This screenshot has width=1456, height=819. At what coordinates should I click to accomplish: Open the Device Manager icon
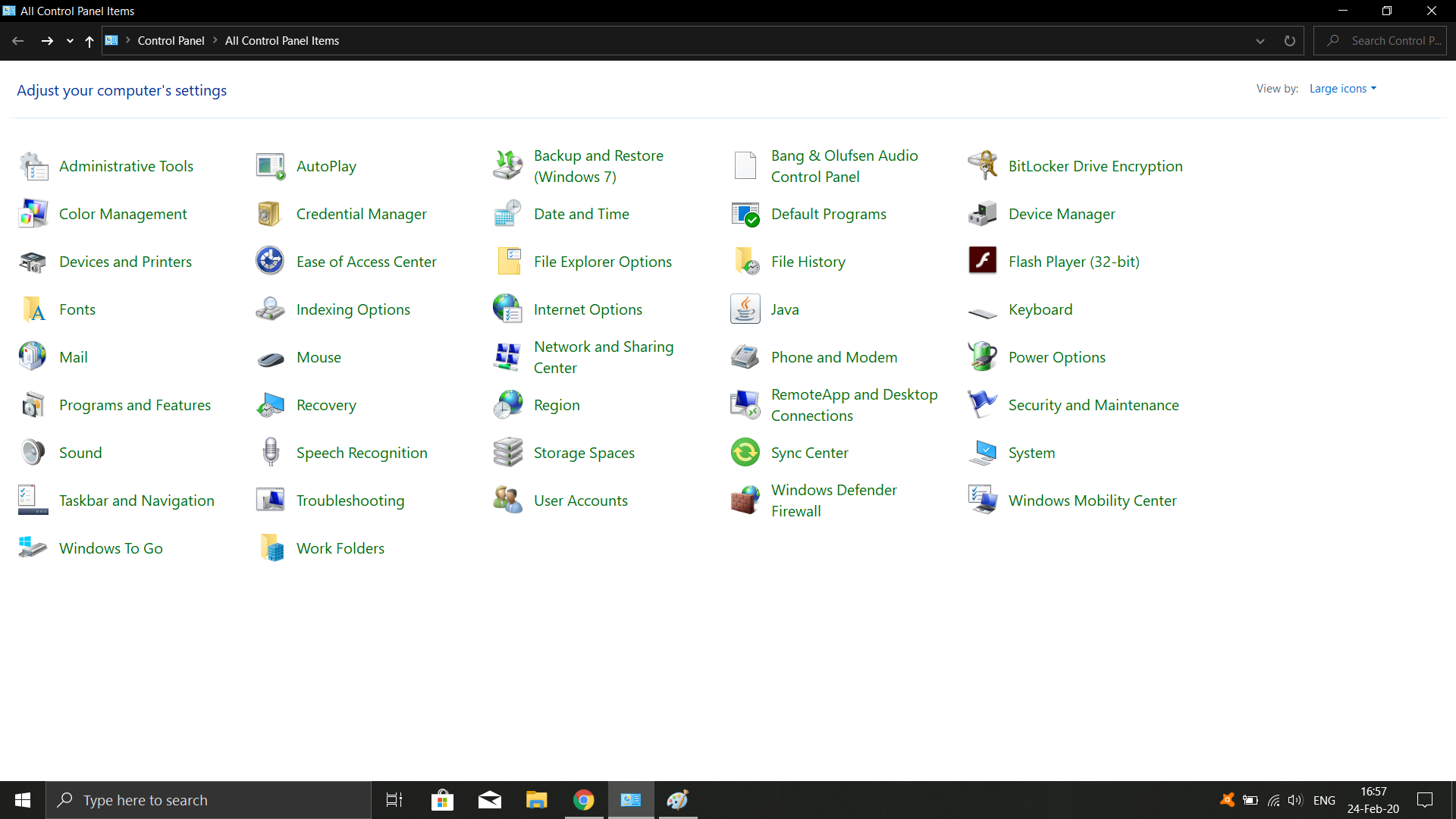(983, 214)
